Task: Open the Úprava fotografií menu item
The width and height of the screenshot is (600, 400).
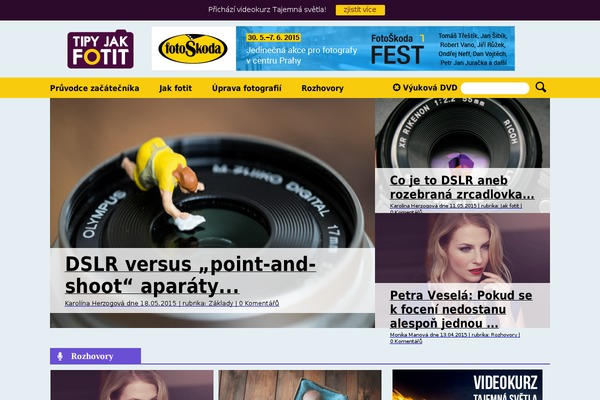Action: tap(247, 88)
